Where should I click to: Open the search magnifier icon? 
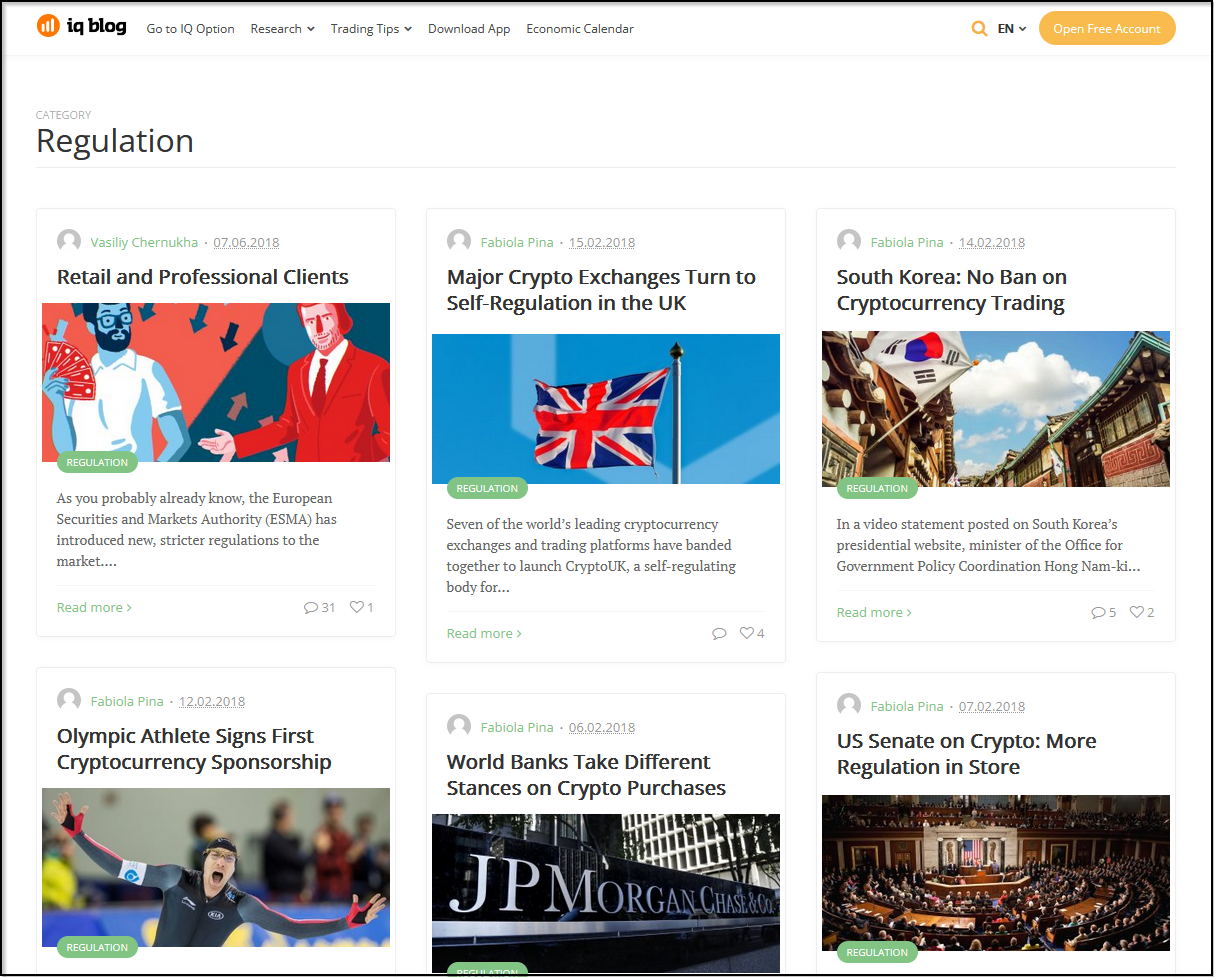pos(980,28)
